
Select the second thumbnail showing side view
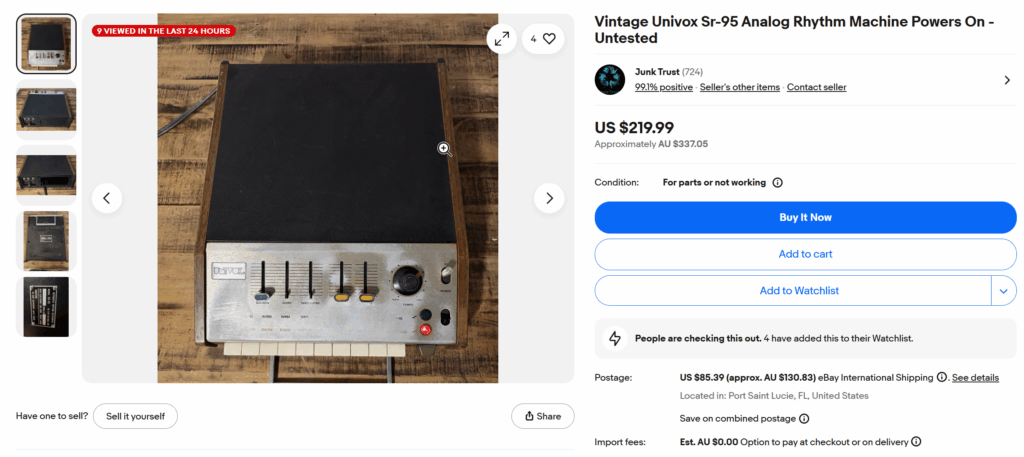click(x=46, y=110)
